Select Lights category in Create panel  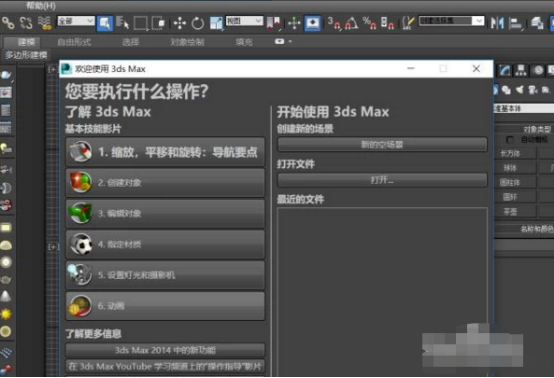pos(519,90)
